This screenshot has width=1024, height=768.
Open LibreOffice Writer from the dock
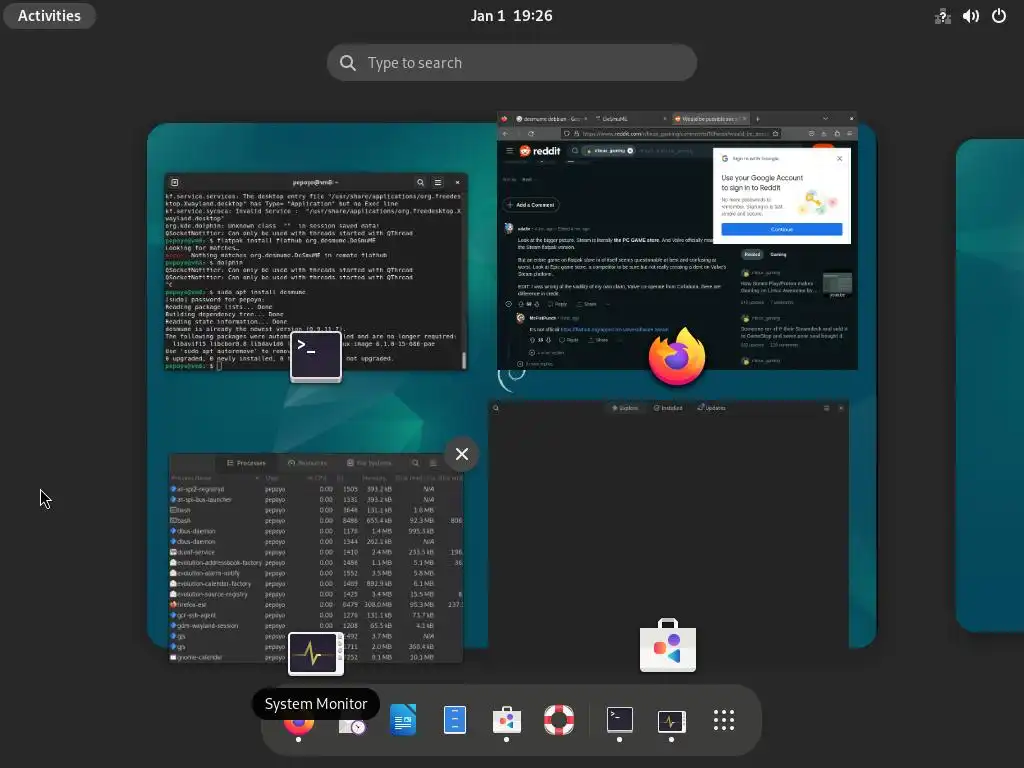[403, 720]
